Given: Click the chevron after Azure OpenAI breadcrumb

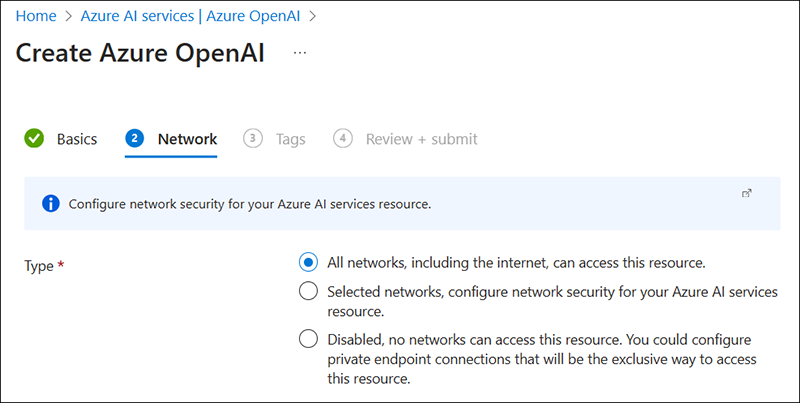Looking at the screenshot, I should tap(313, 16).
